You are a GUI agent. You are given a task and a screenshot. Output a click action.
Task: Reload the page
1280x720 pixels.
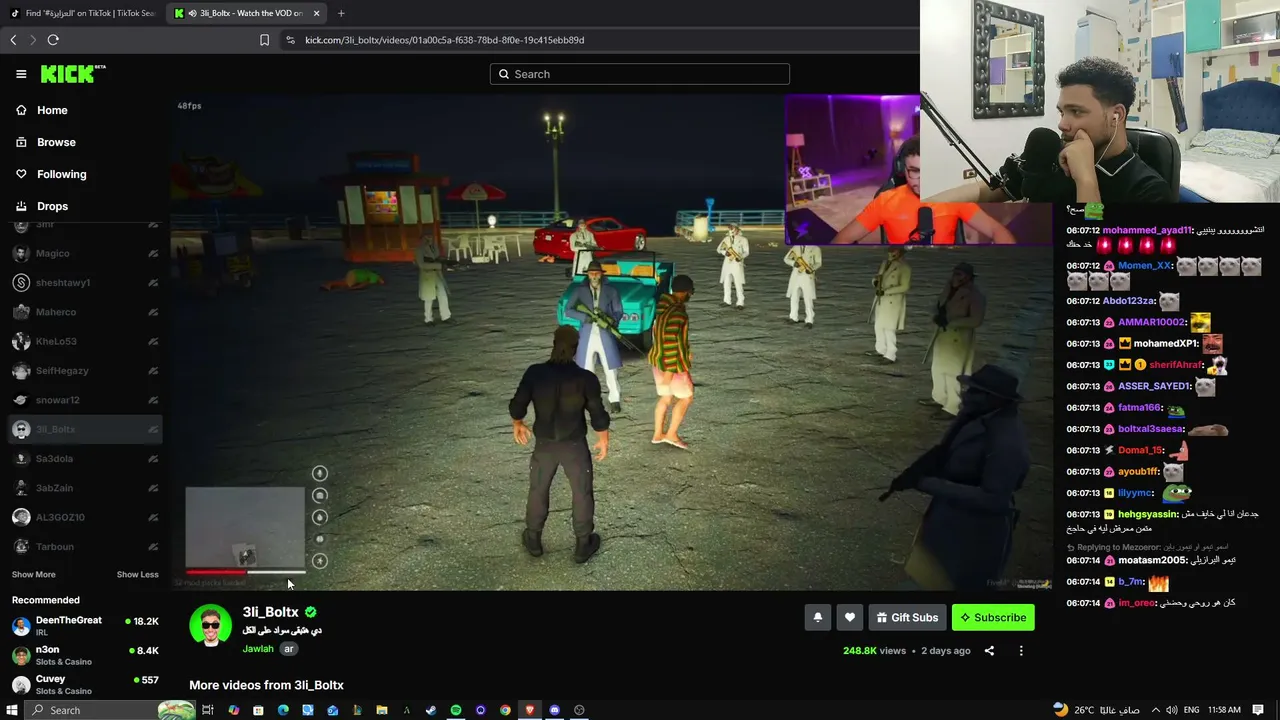(53, 40)
